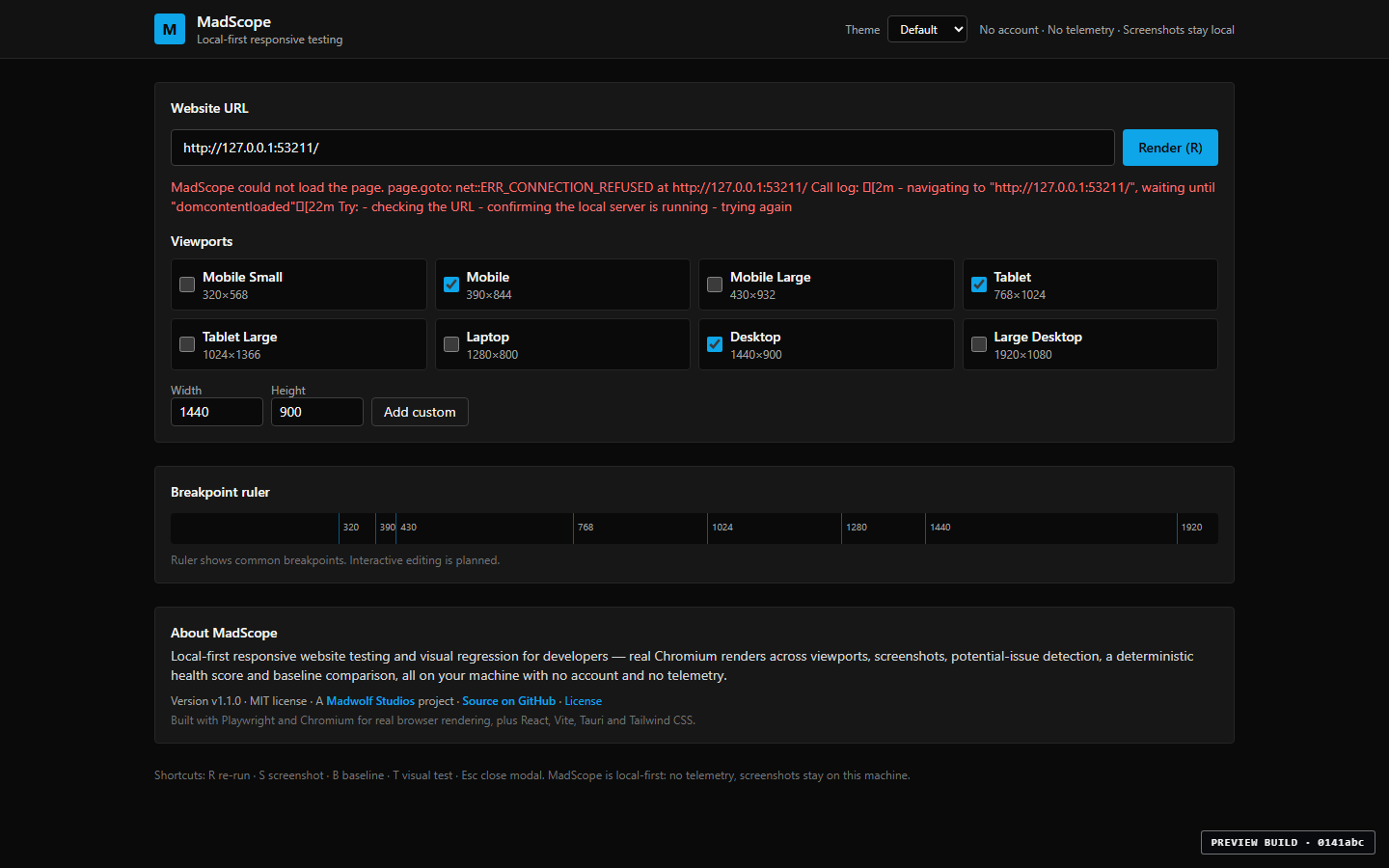Uncheck the Desktop 1440×900 viewport
Screen dimensions: 1389x868
(x=715, y=344)
